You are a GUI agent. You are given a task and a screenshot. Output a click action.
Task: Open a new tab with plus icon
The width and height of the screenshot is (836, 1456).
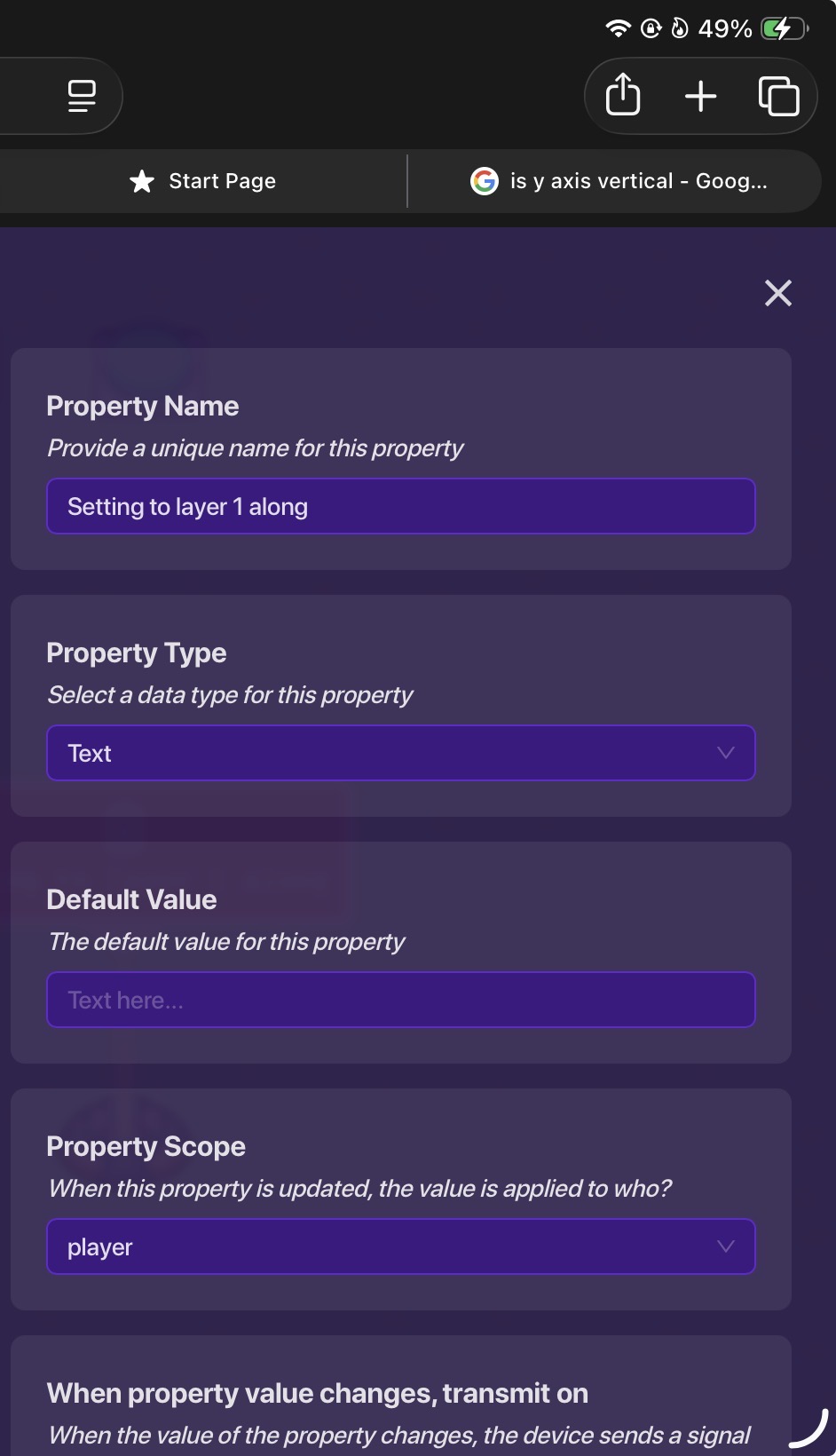point(701,96)
